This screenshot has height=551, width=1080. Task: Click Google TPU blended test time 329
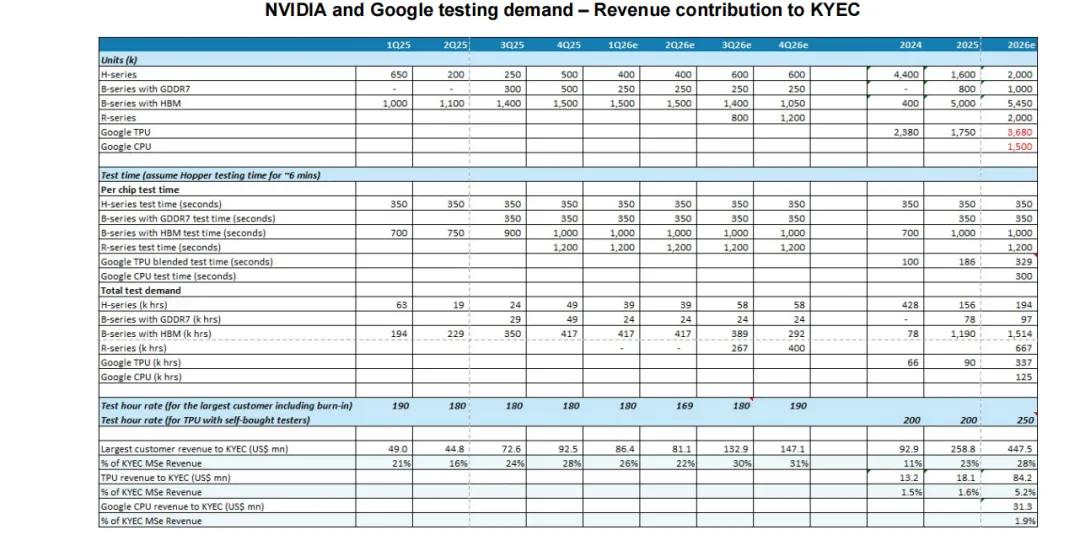coord(1024,262)
